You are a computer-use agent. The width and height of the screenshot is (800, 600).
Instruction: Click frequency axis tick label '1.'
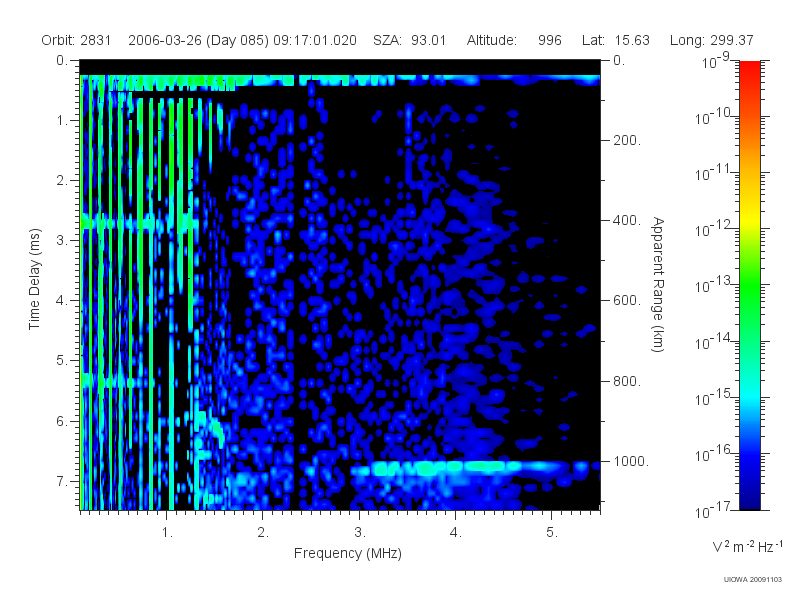tap(167, 533)
